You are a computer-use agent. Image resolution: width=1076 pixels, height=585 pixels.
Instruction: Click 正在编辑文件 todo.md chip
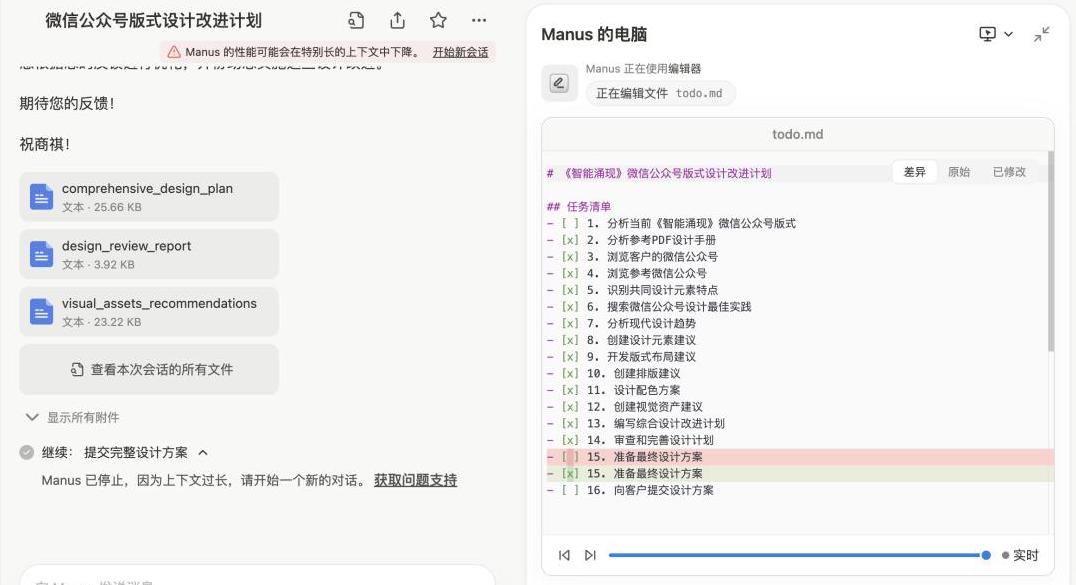[659, 93]
